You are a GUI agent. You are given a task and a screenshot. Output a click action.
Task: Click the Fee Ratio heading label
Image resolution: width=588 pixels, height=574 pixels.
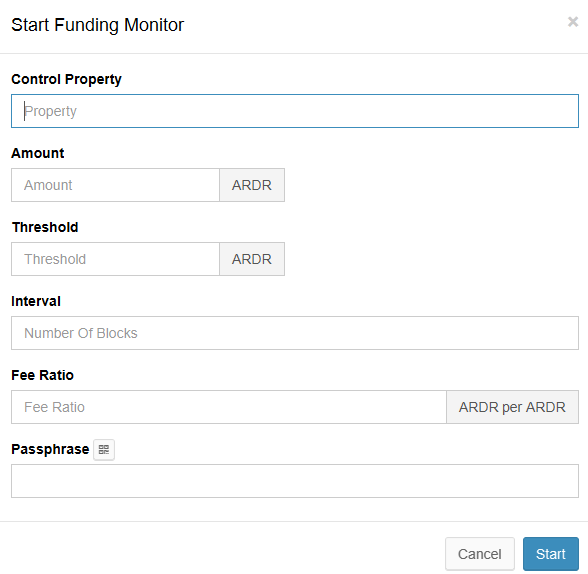click(42, 375)
